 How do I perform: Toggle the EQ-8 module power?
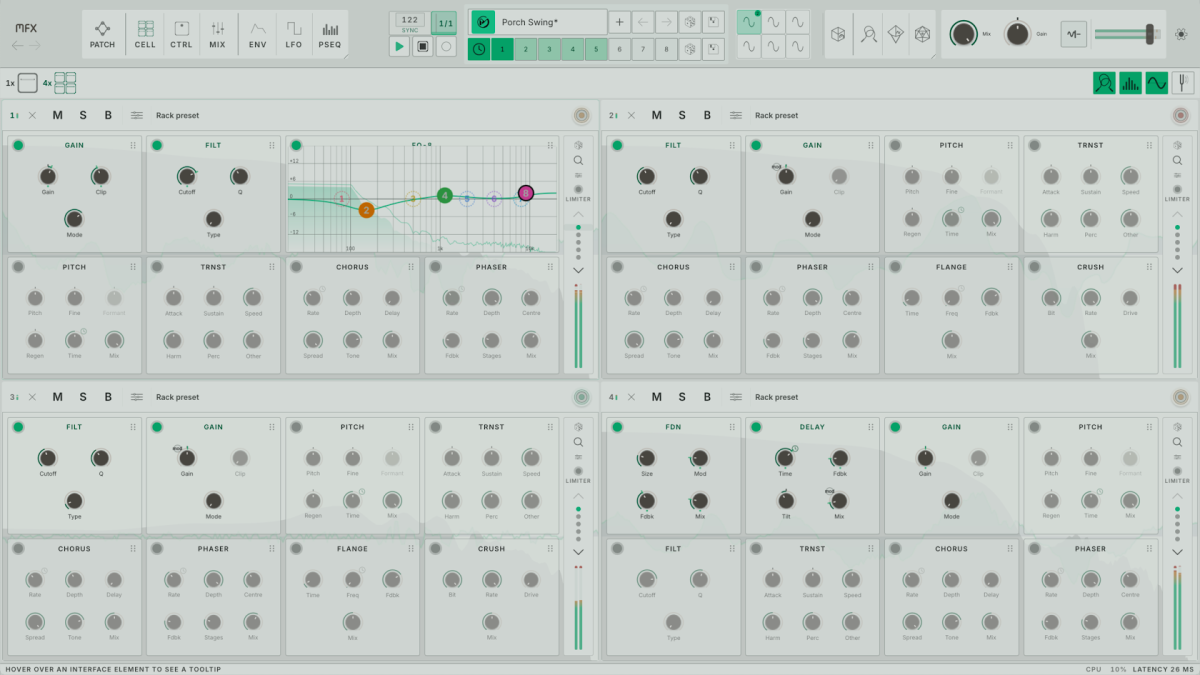[296, 145]
